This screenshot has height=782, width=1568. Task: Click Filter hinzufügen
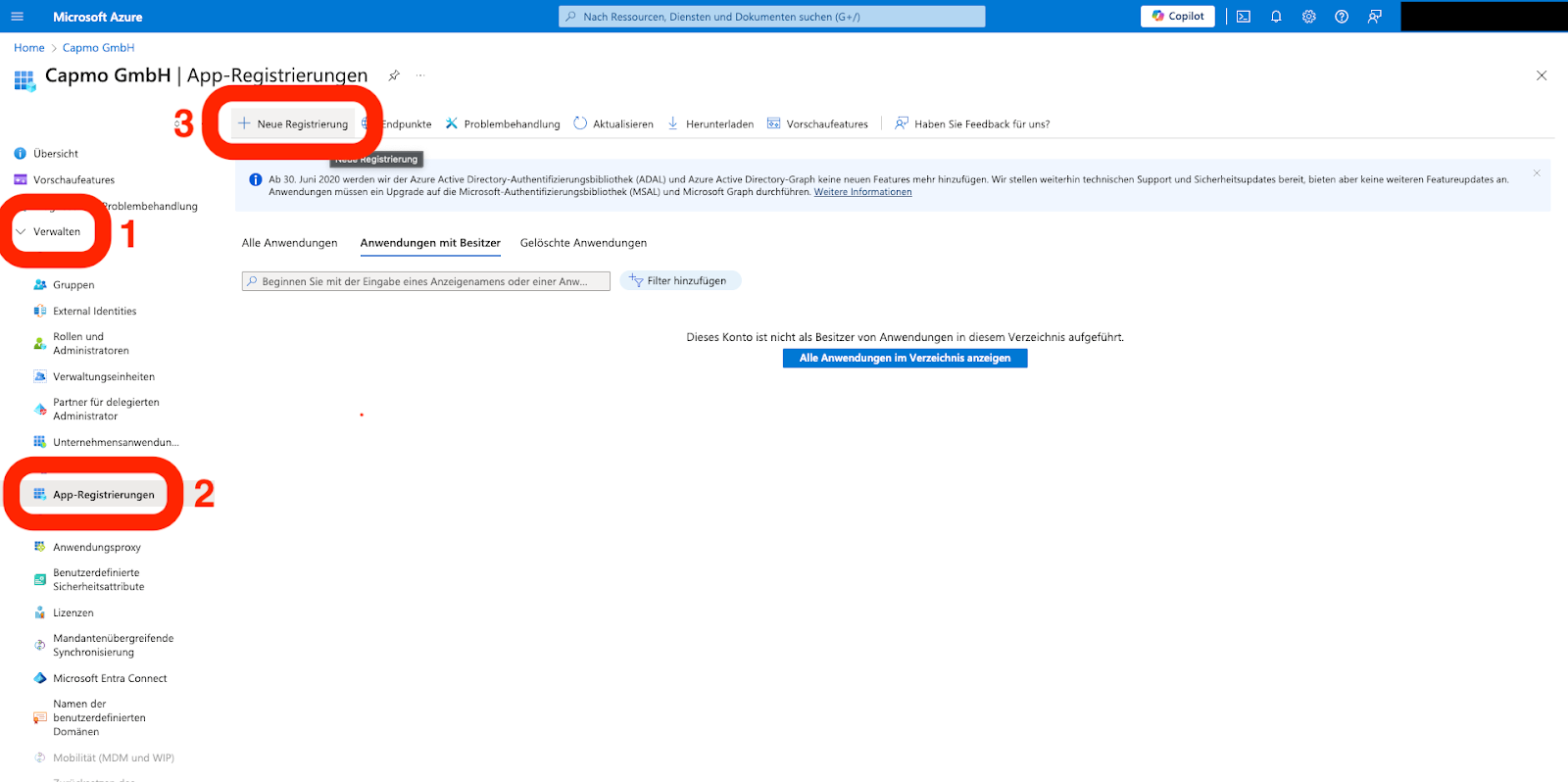click(x=680, y=281)
